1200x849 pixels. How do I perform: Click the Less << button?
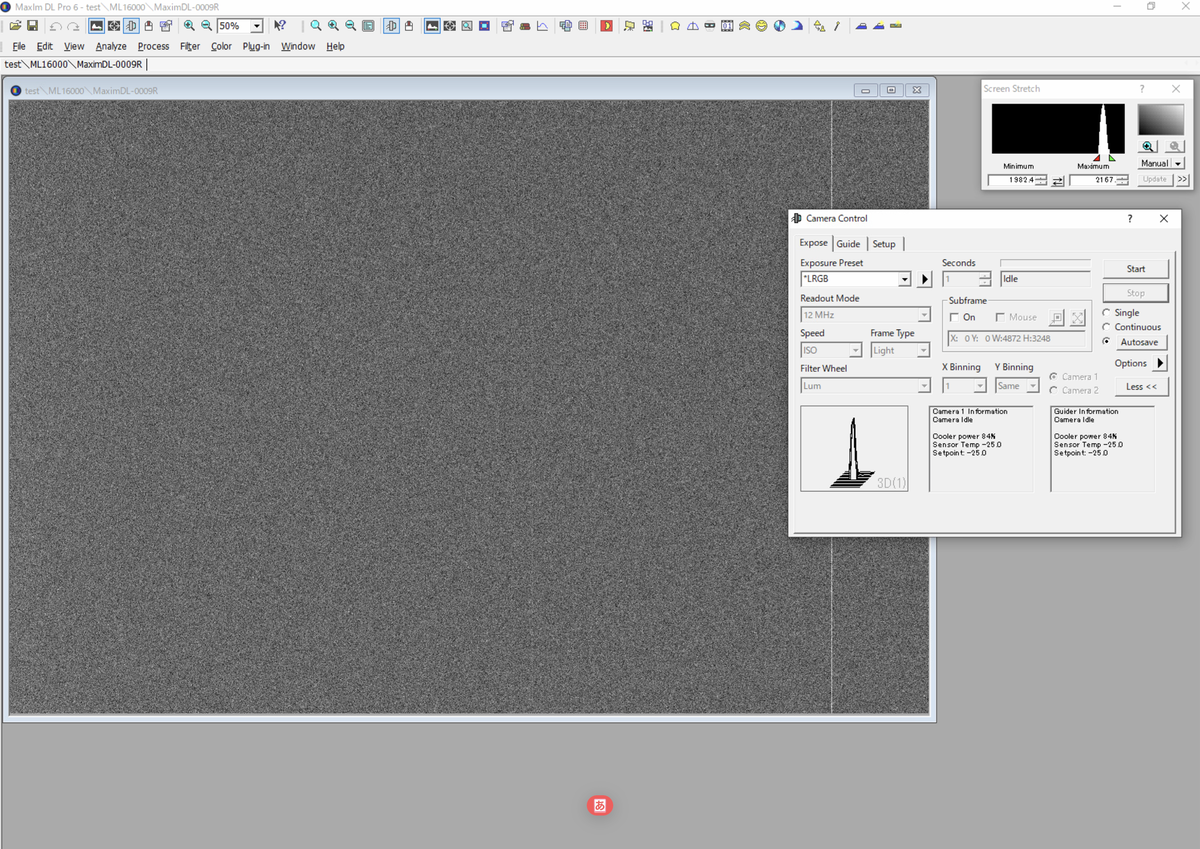(x=1141, y=387)
